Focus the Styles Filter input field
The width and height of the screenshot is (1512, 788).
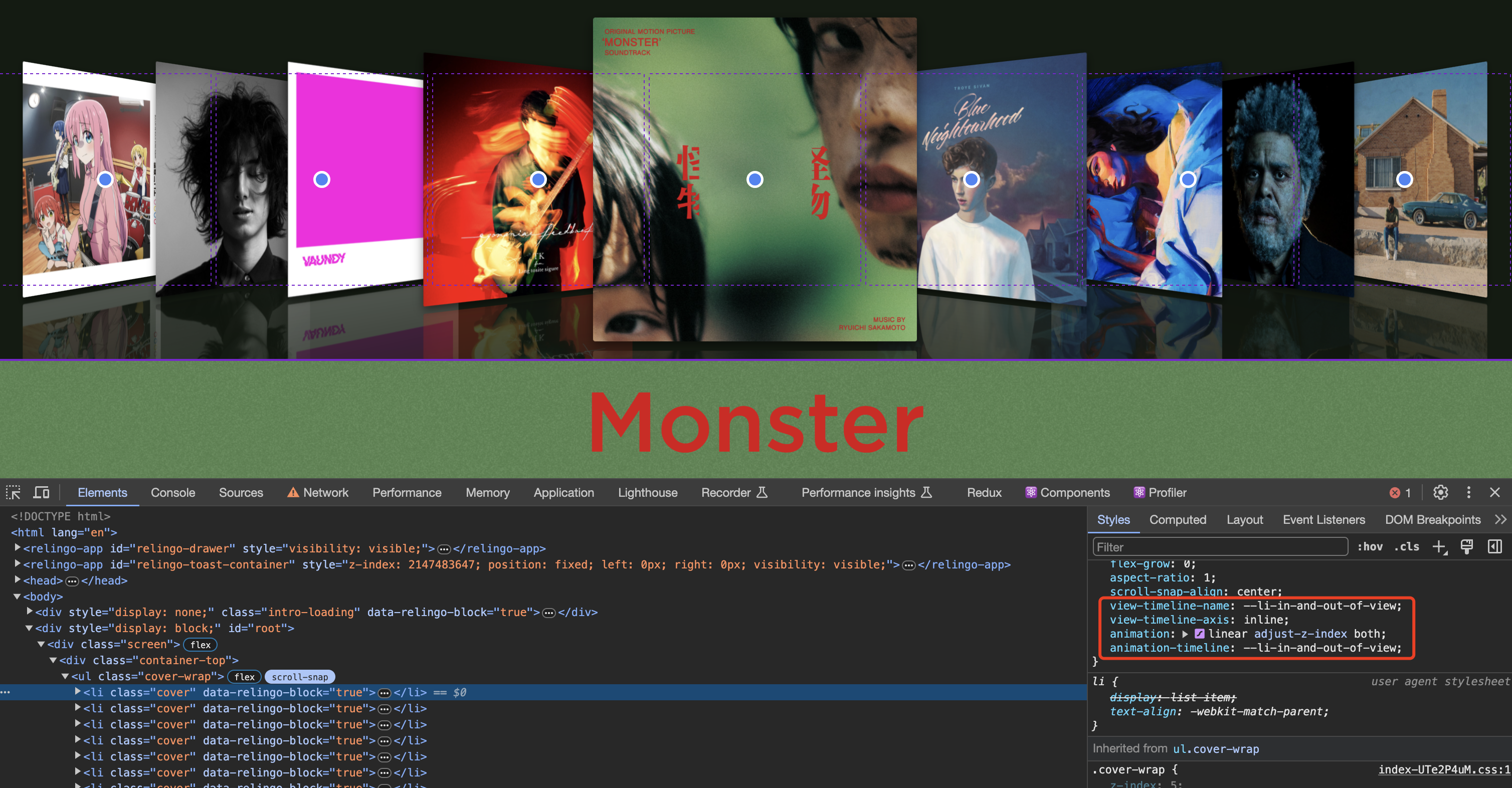coord(1220,547)
